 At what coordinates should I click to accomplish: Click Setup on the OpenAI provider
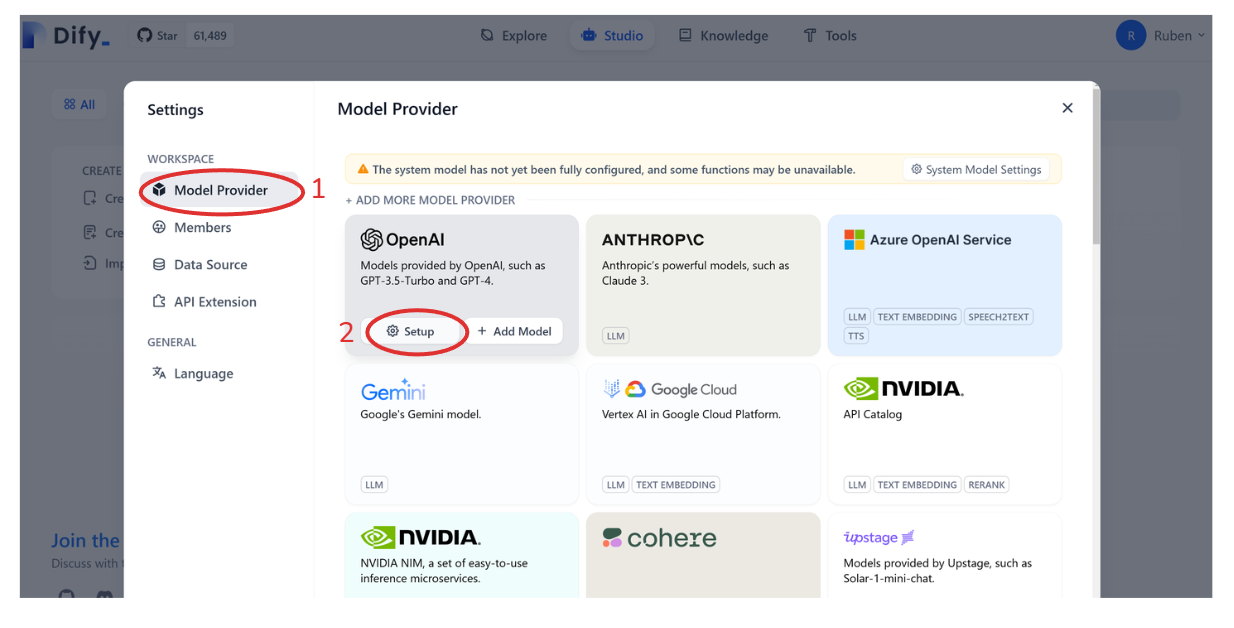415,331
